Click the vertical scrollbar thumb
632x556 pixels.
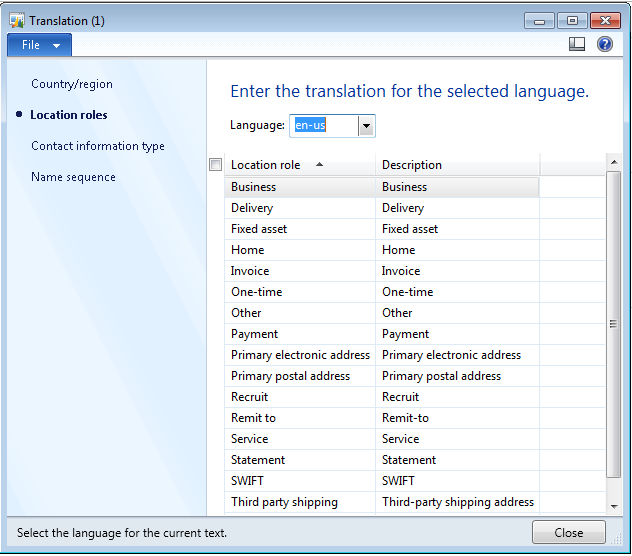point(613,324)
